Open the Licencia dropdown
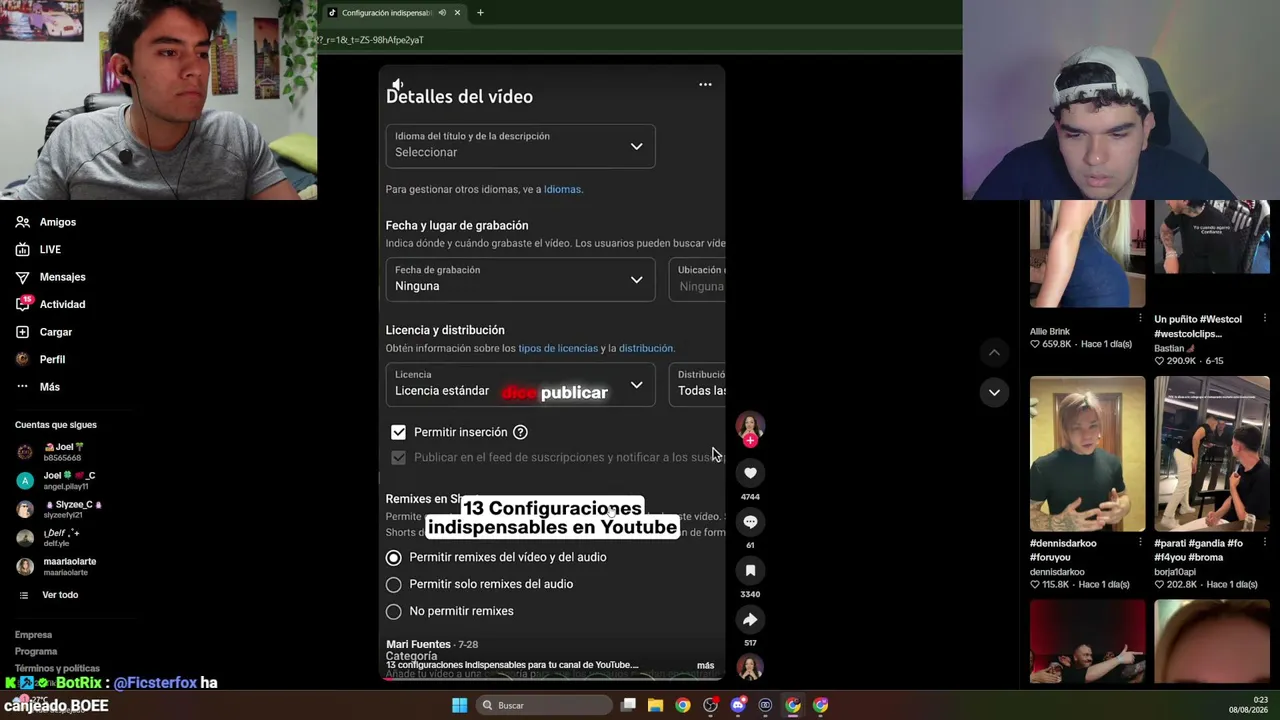The height and width of the screenshot is (720, 1280). pyautogui.click(x=520, y=385)
